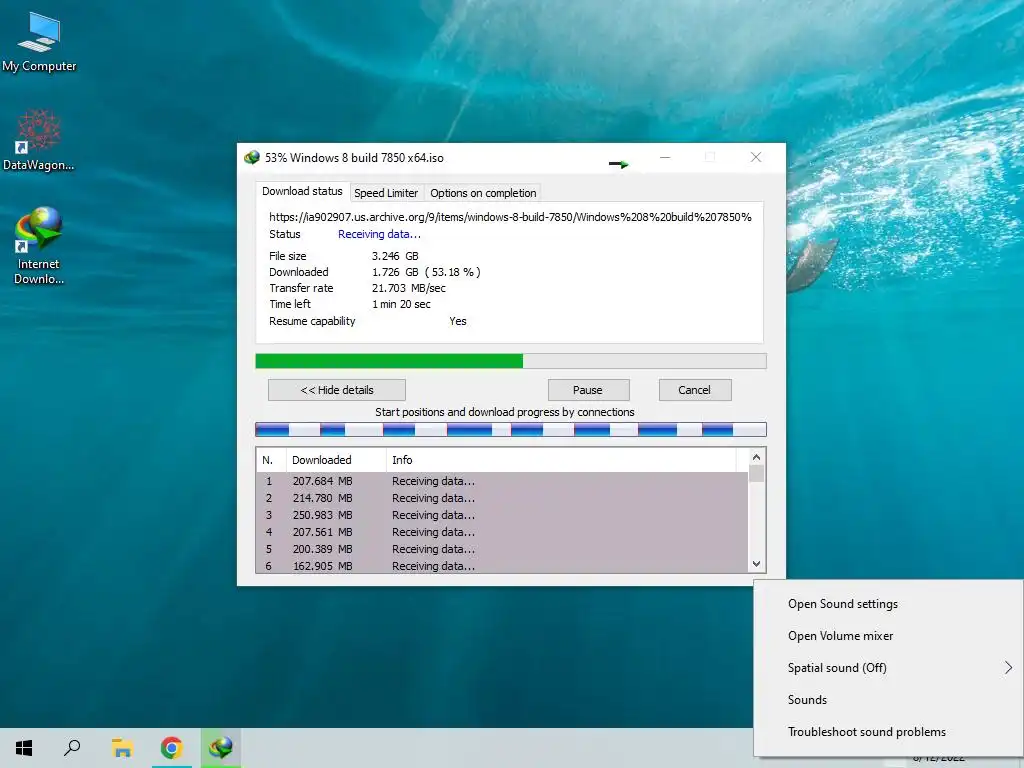
Task: Click the archive.org download URL text
Action: pyautogui.click(x=510, y=217)
